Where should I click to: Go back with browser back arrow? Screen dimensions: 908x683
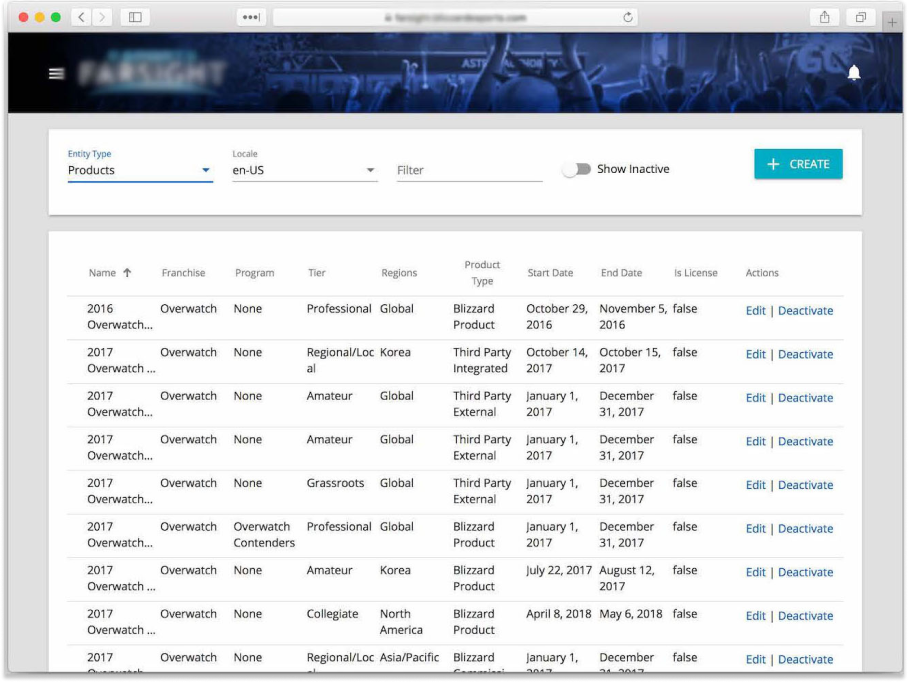81,17
